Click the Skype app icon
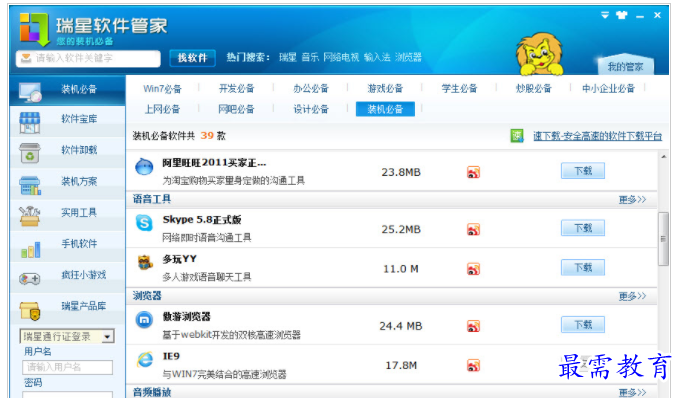Viewport: 680px width, 398px height. coord(144,223)
